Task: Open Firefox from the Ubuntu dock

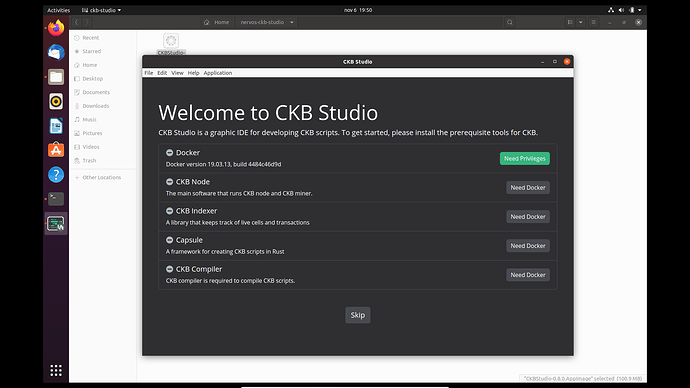Action: [56, 28]
